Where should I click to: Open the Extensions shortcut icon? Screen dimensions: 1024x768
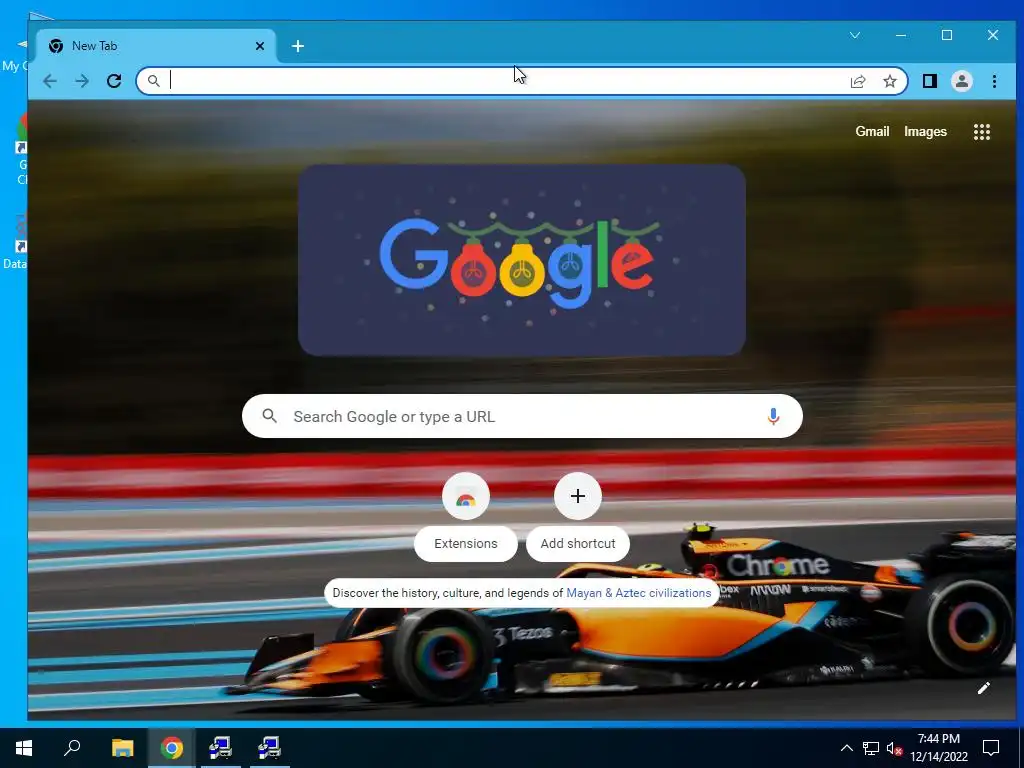[466, 496]
